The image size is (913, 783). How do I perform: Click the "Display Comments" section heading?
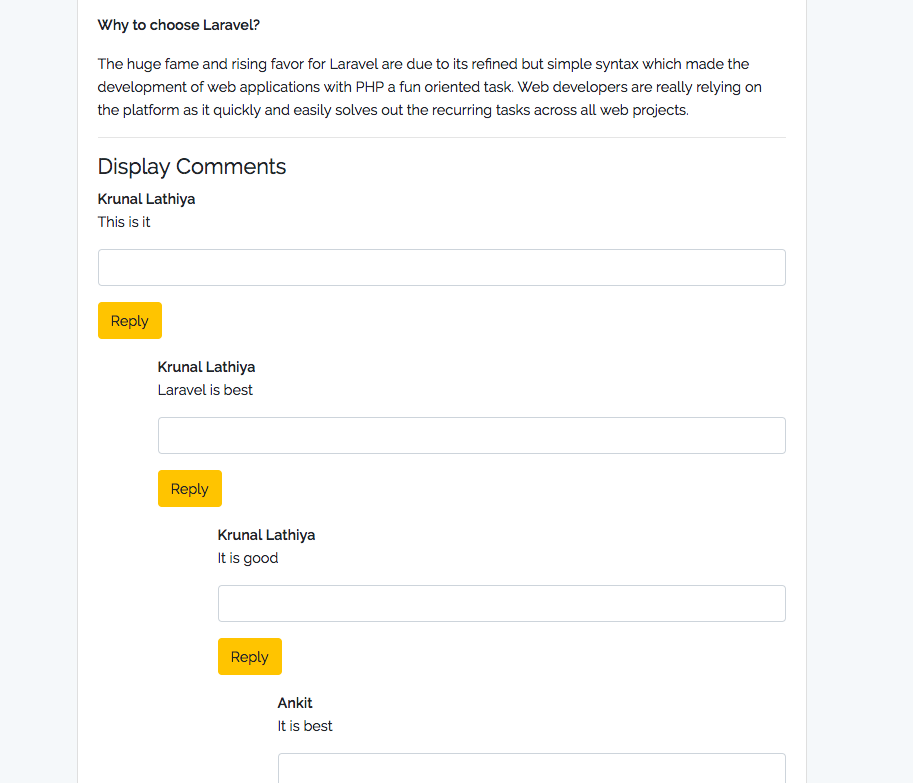(192, 167)
